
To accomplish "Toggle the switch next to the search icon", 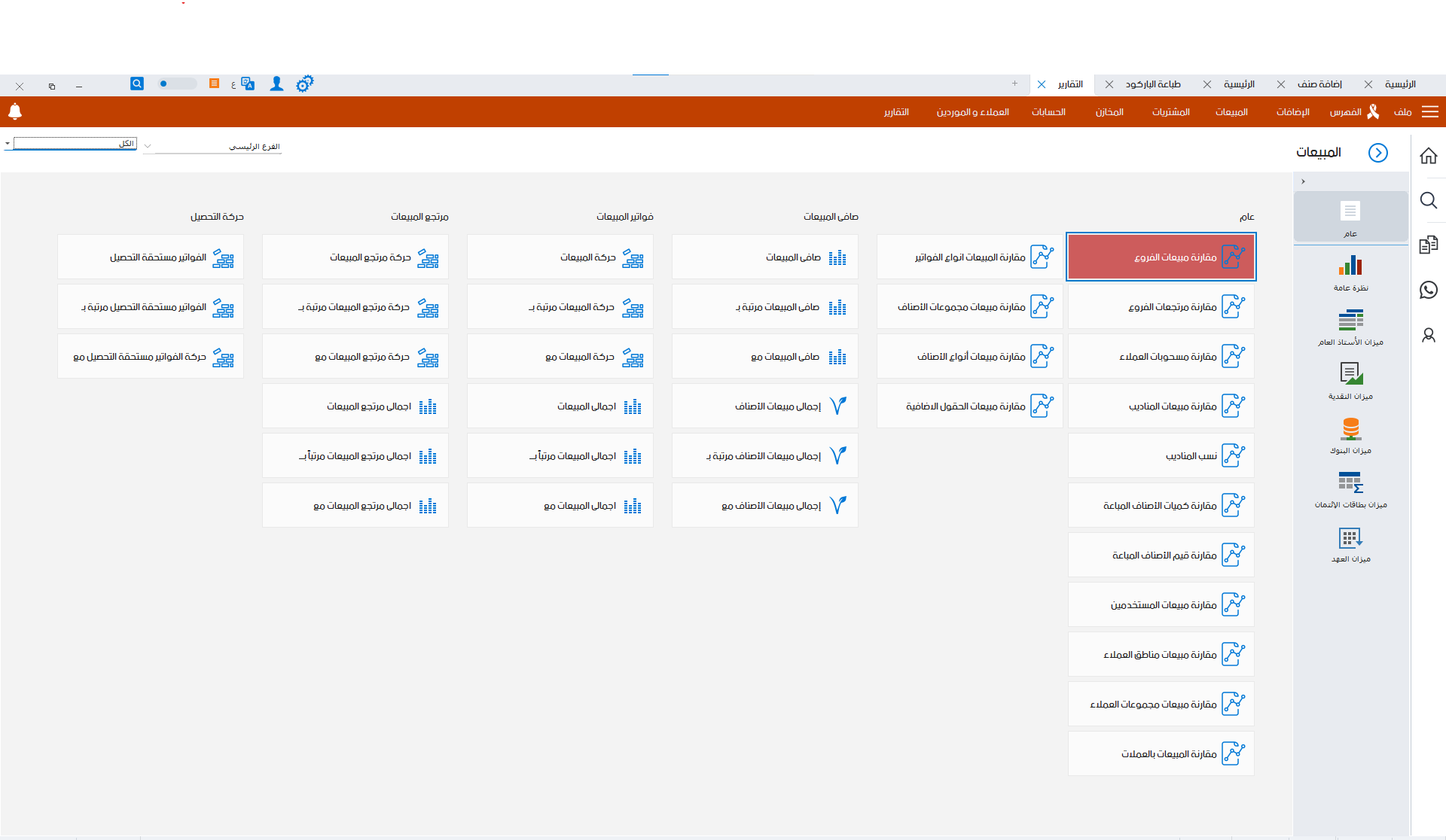I will [x=175, y=84].
